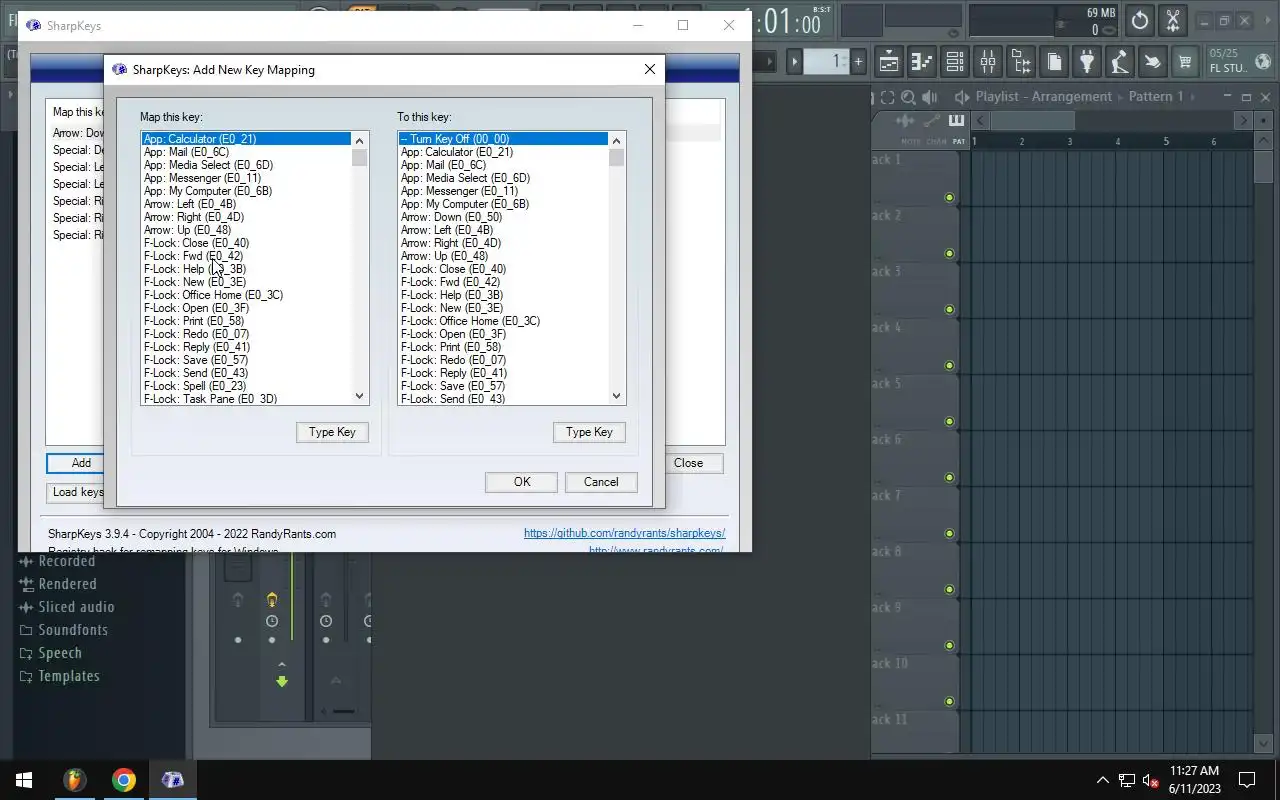Screen dimensions: 1280x800
Task: Mute Track 5 with its green light
Action: coord(949,421)
